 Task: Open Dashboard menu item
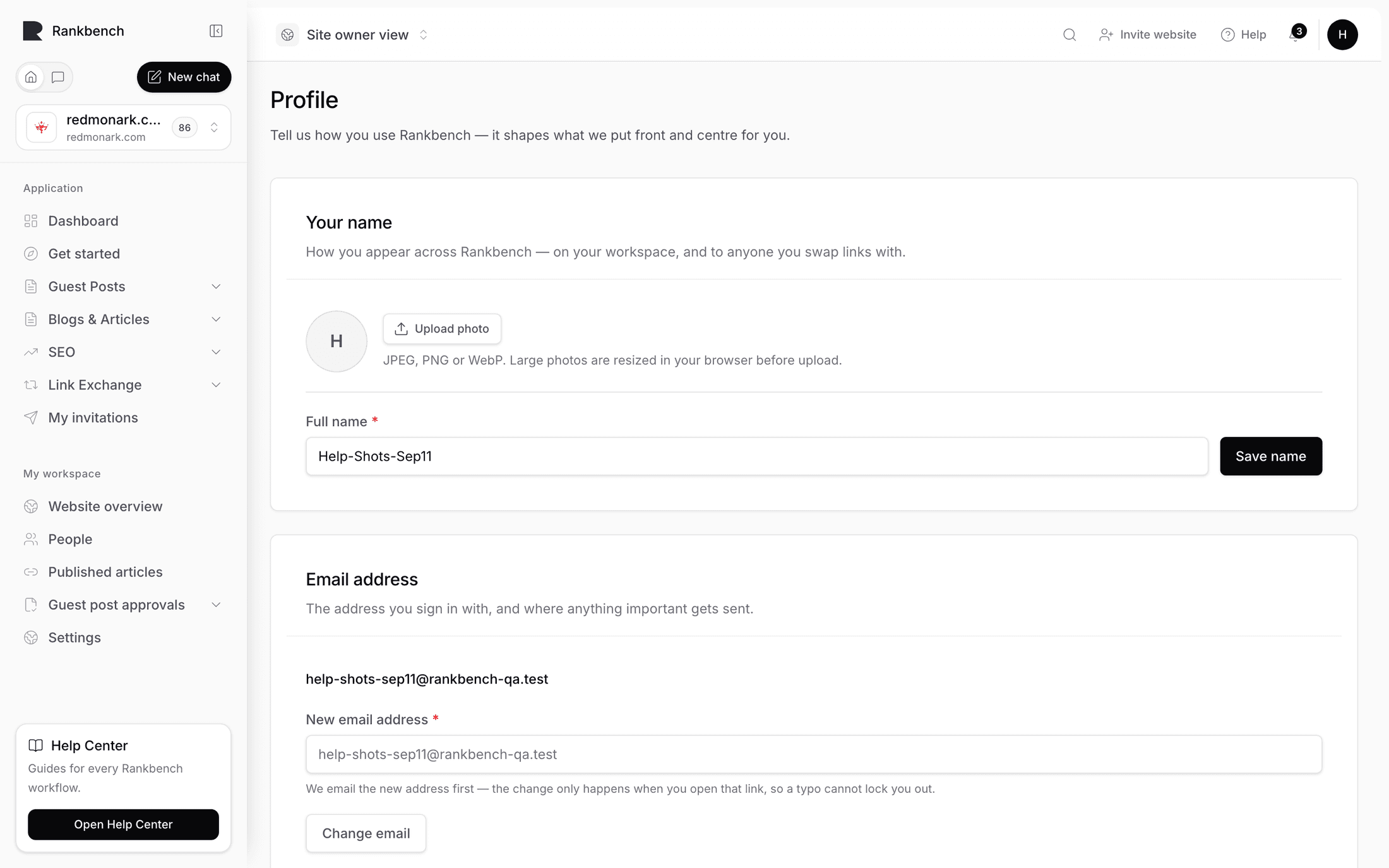click(x=124, y=221)
